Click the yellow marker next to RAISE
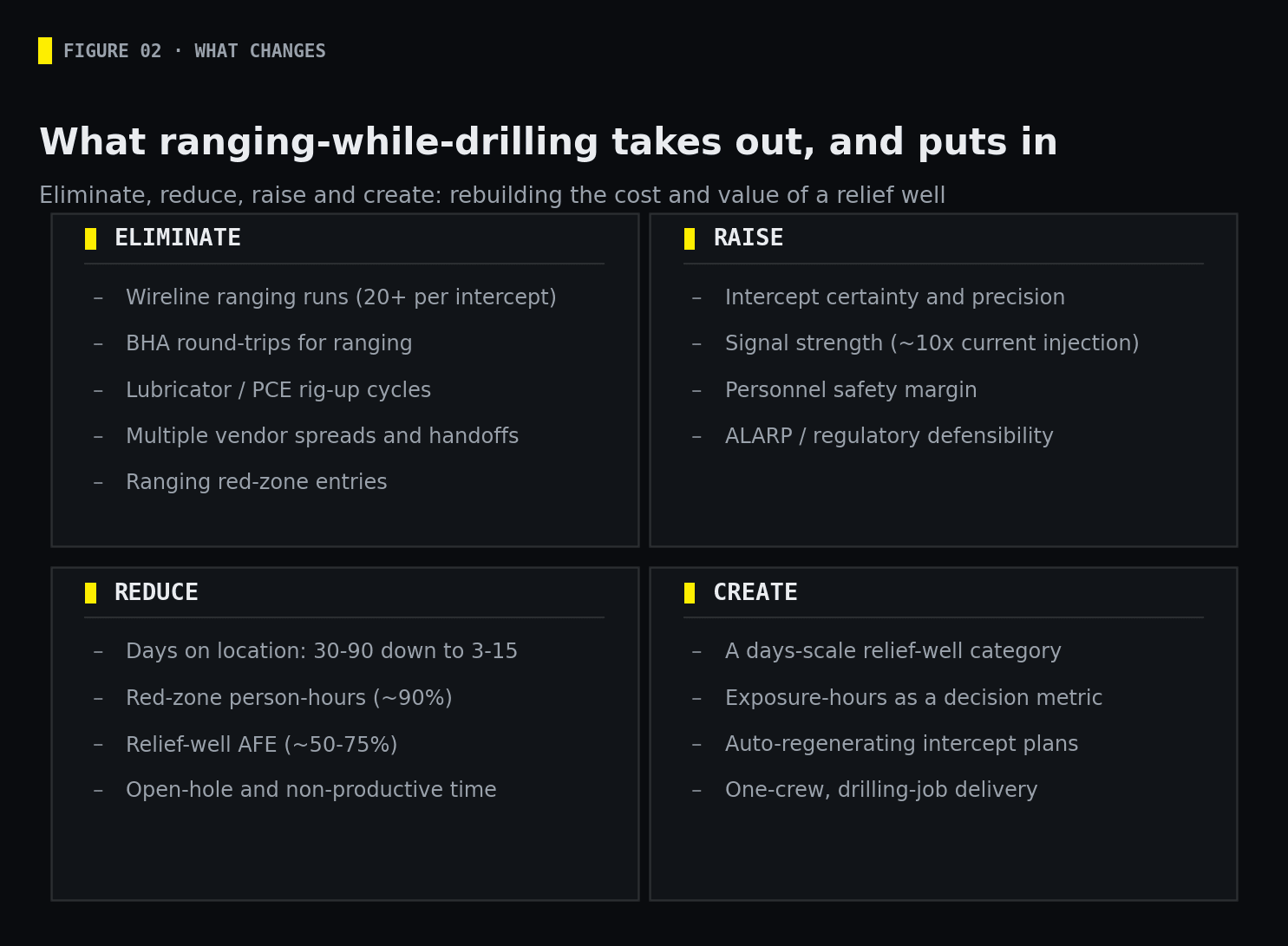1288x946 pixels. [x=690, y=238]
